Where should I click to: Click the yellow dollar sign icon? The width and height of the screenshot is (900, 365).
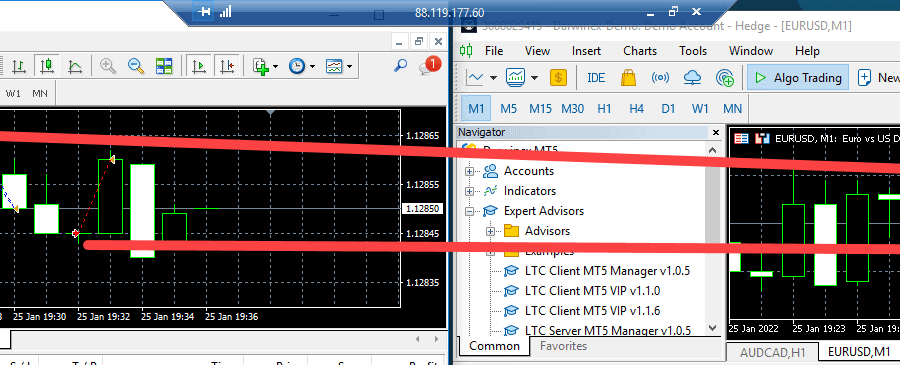(x=558, y=77)
